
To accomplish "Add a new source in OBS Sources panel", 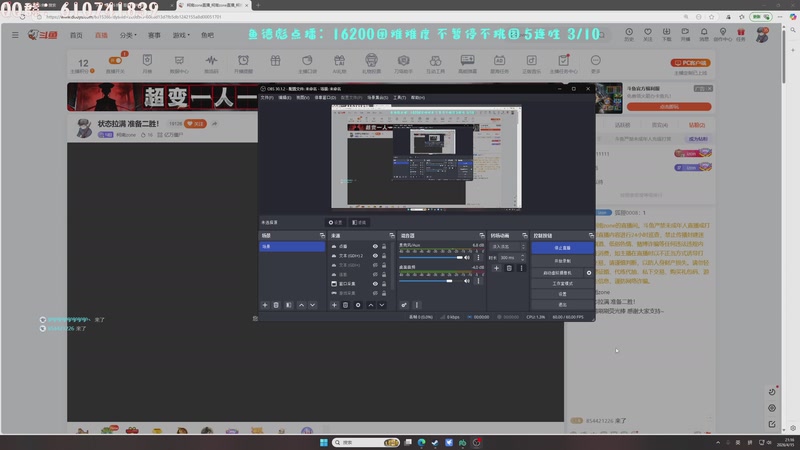I will click(334, 305).
